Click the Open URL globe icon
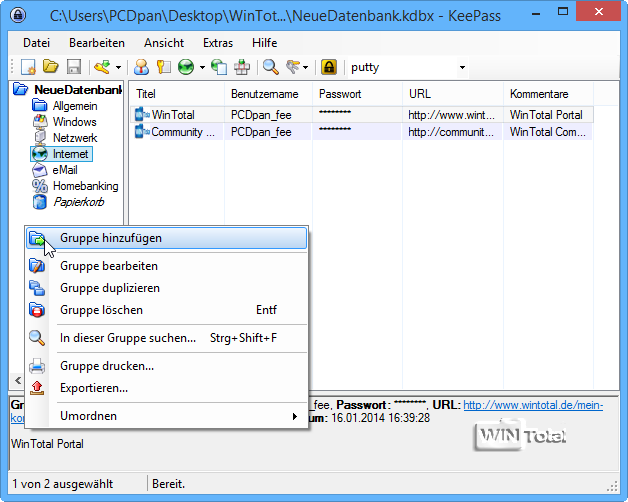The width and height of the screenshot is (628, 502). coord(186,67)
